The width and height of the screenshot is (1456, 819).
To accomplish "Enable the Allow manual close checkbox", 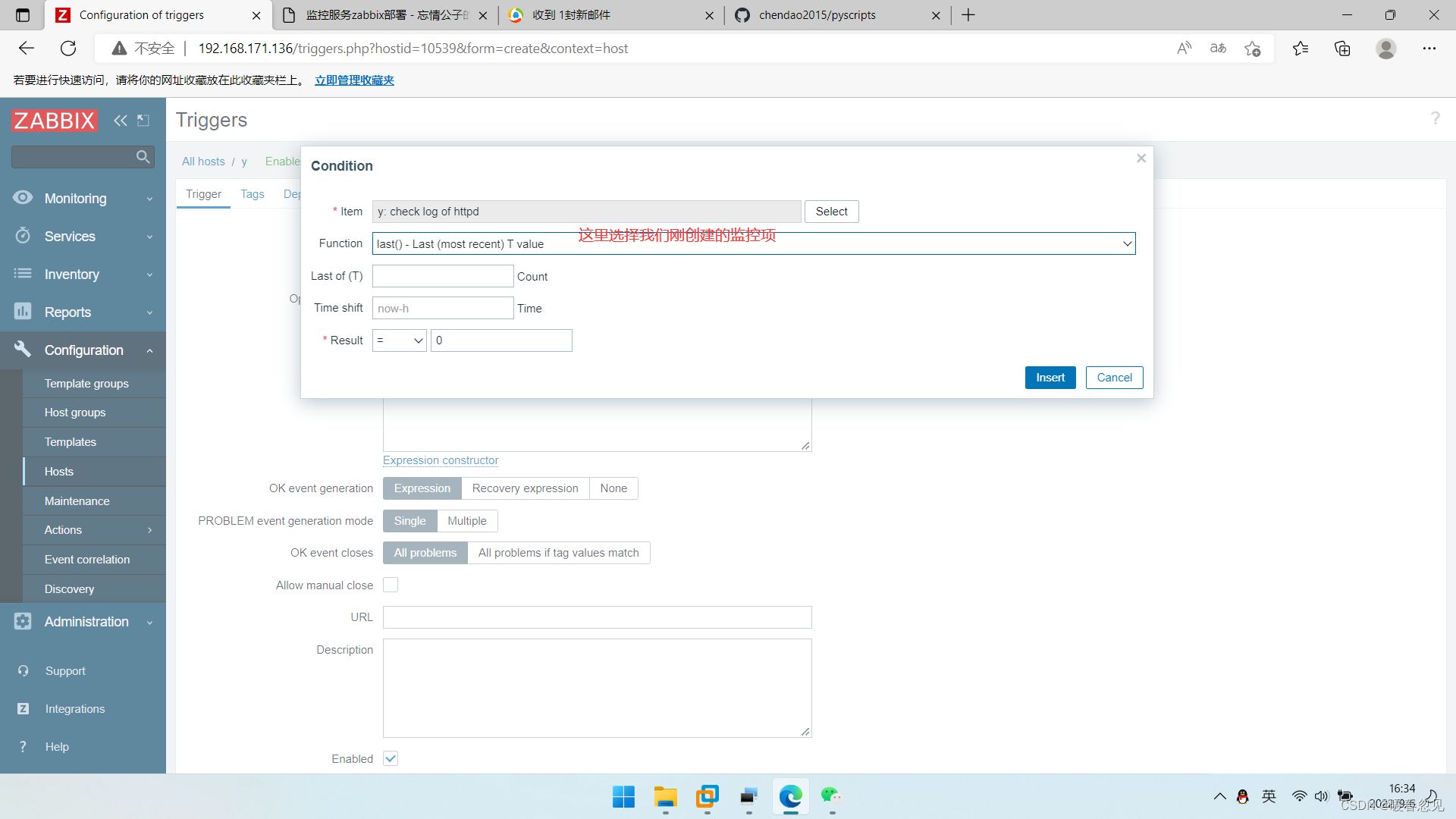I will point(390,585).
